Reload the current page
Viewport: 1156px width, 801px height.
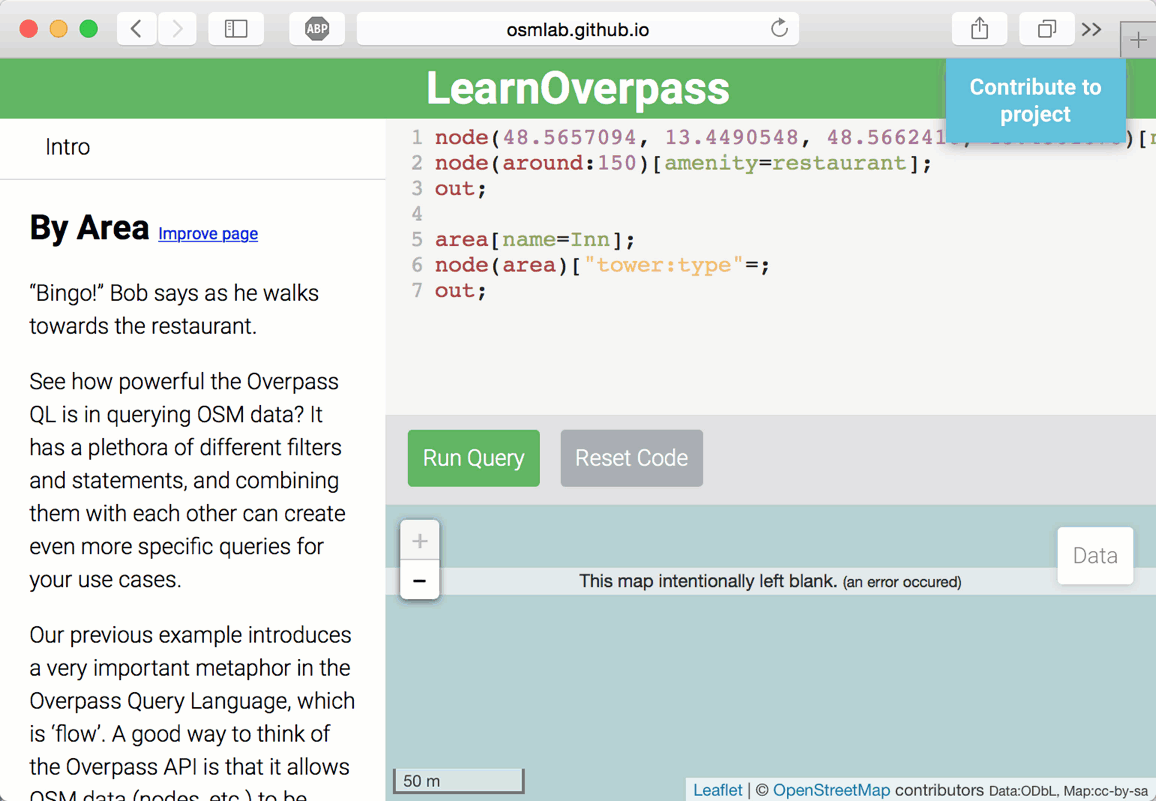point(779,29)
